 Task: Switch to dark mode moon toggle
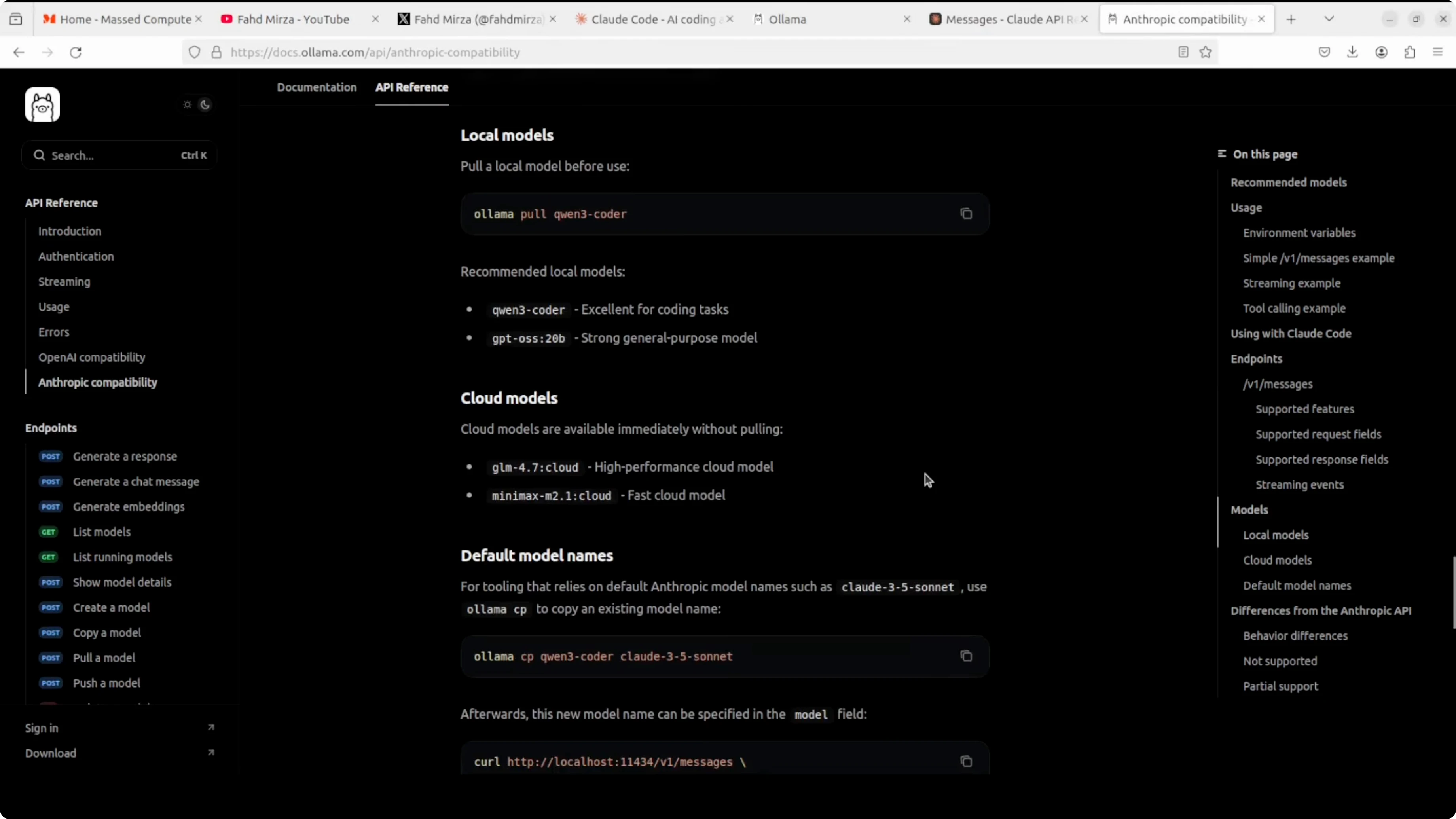(205, 104)
